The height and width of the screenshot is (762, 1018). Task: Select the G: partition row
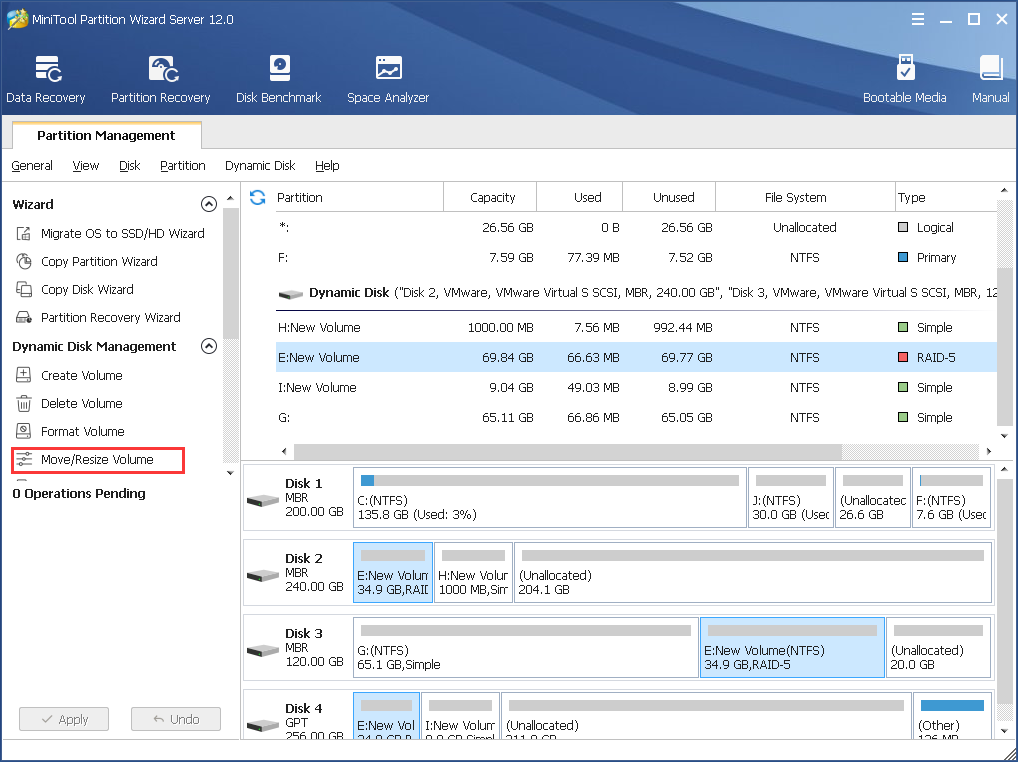[x=636, y=417]
